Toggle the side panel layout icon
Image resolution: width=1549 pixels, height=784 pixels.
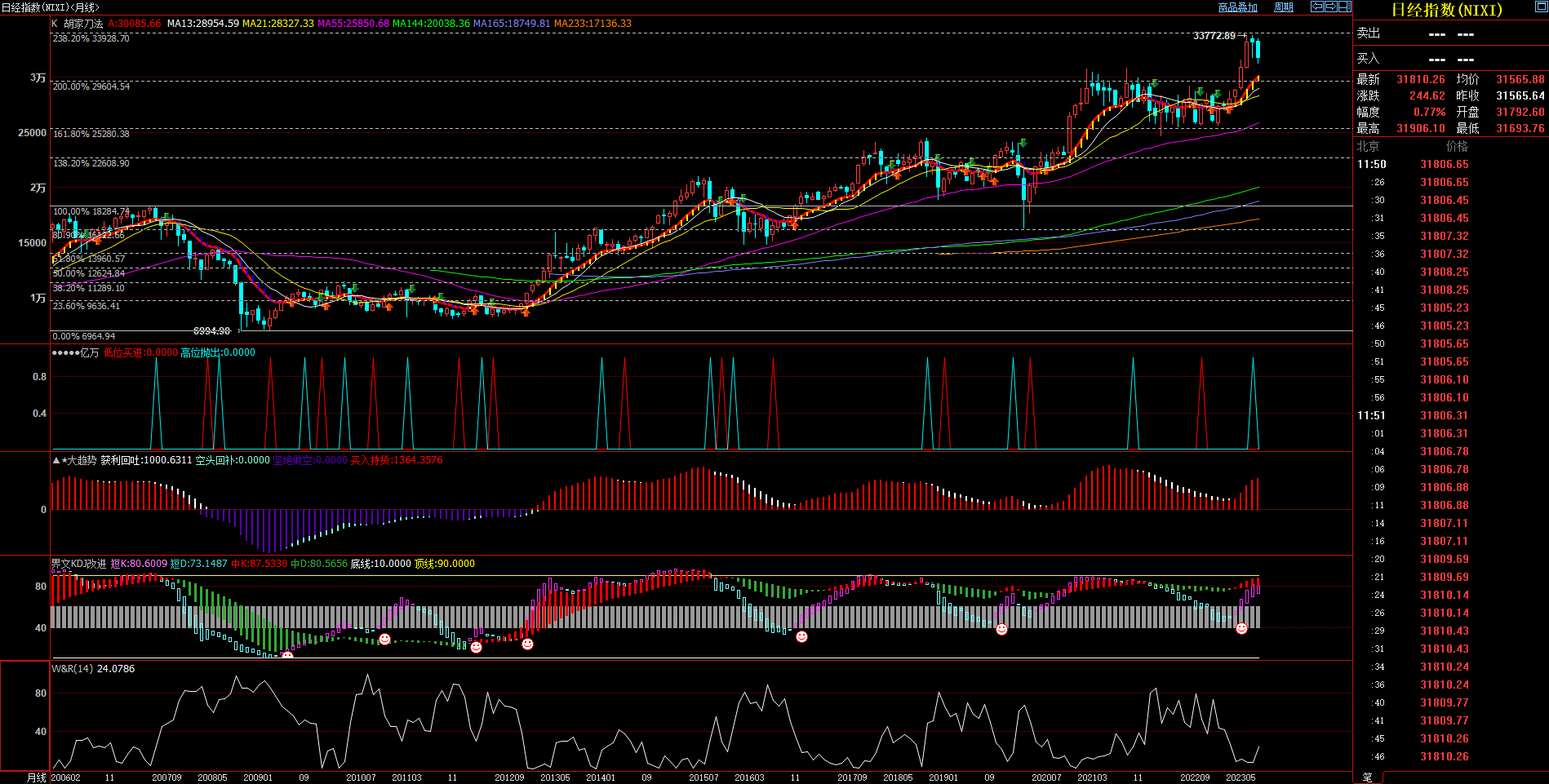point(1344,7)
